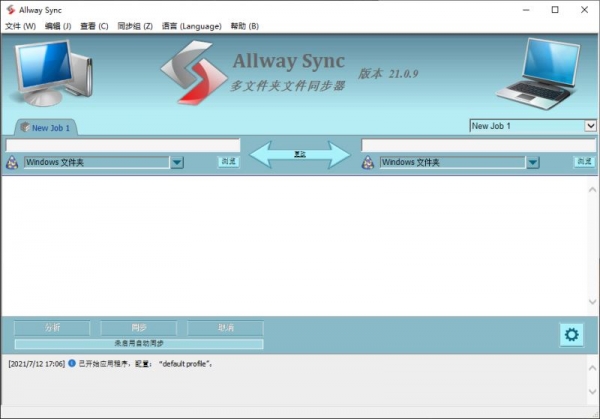Click the 同步 synchronize button

[139, 328]
